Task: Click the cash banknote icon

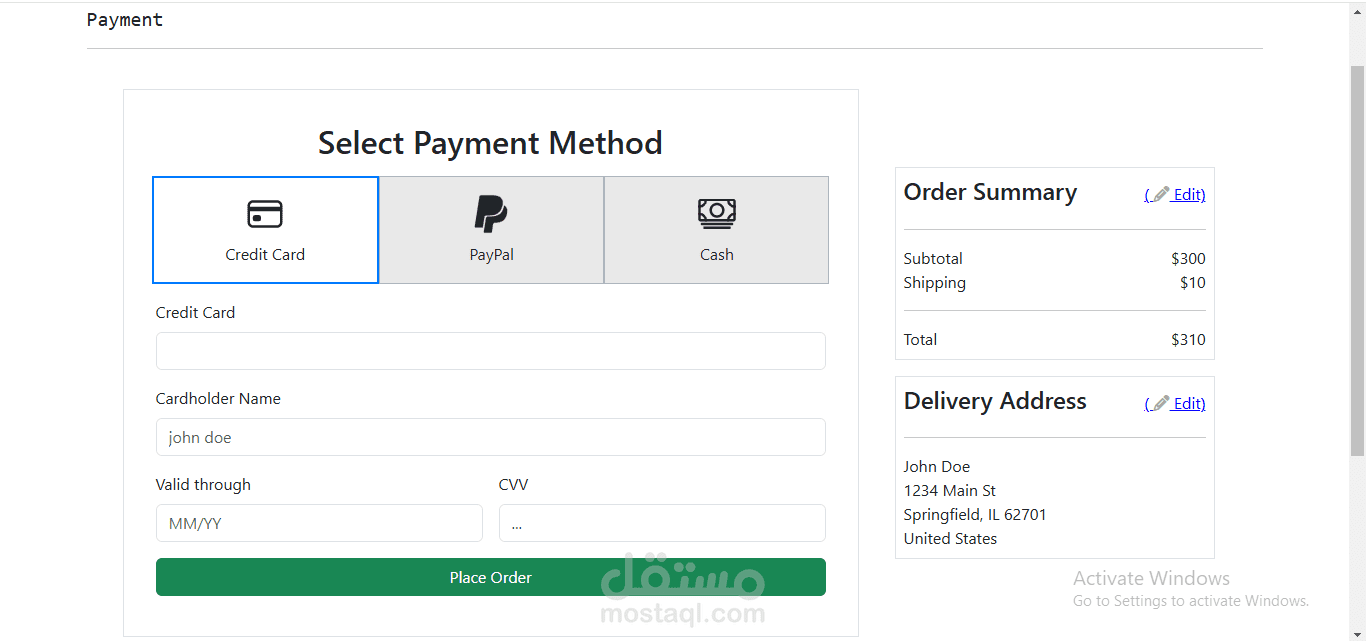Action: 716,212
